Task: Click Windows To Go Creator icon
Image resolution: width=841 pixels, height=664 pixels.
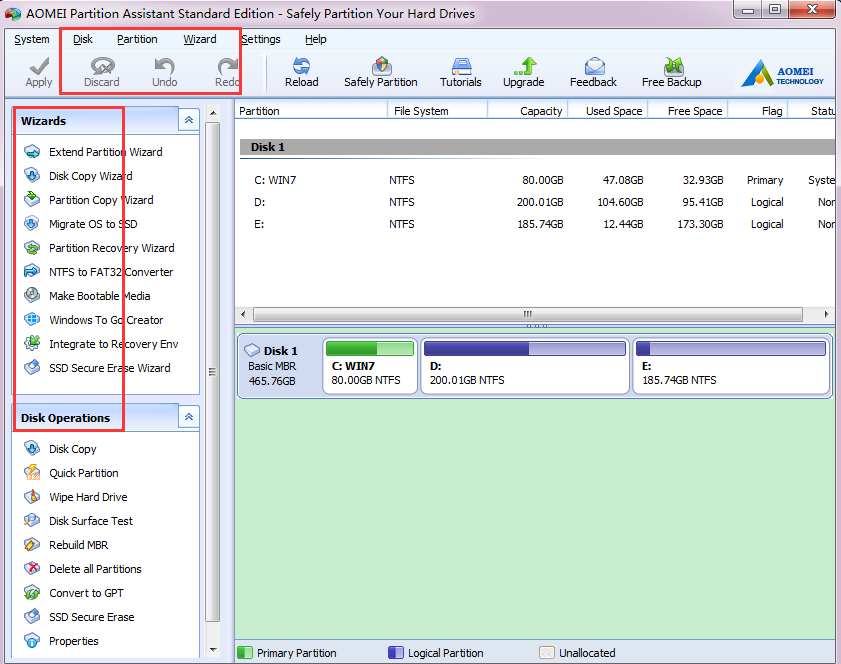Action: [x=32, y=319]
